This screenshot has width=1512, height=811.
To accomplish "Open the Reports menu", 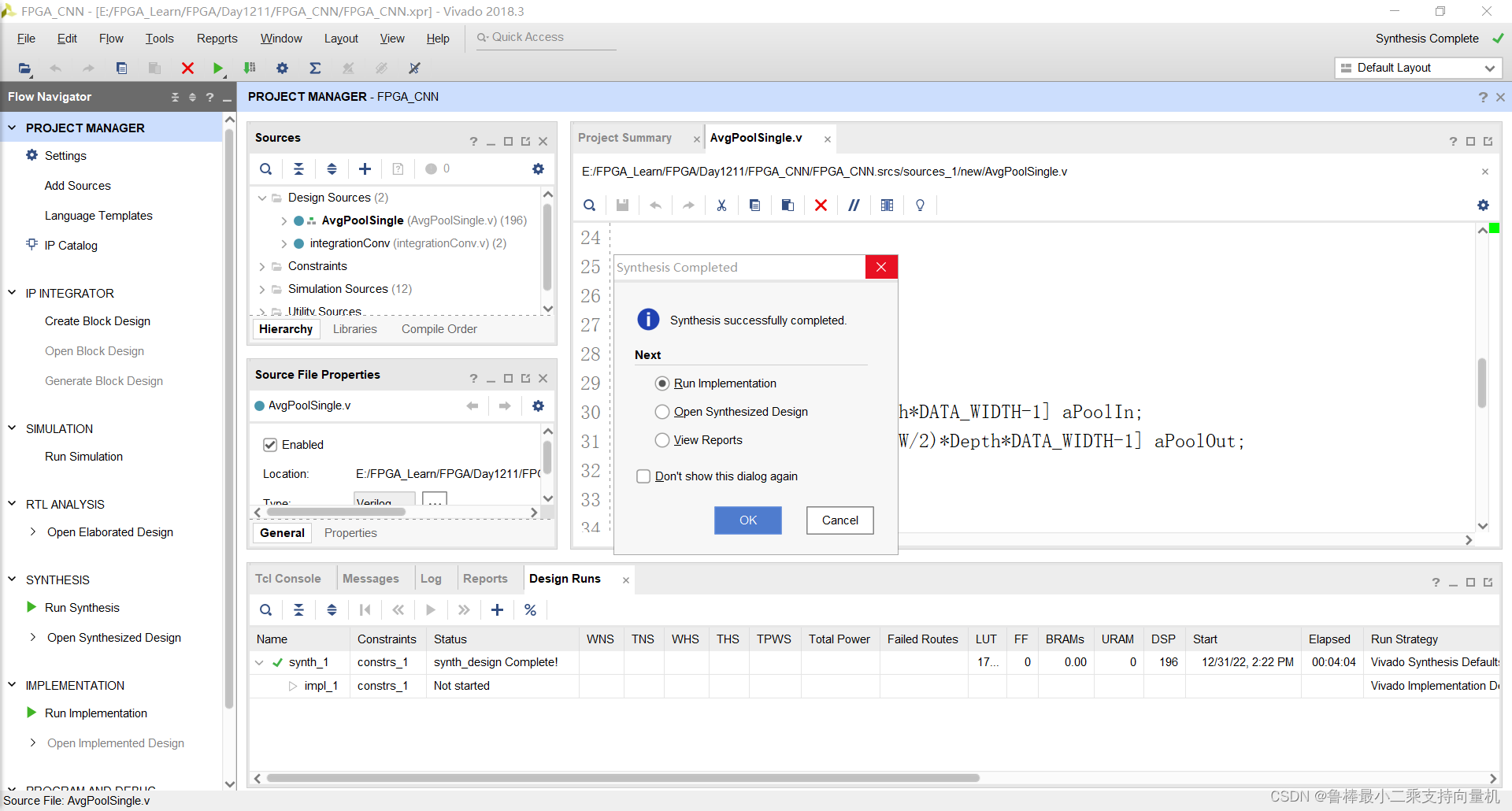I will (x=217, y=39).
